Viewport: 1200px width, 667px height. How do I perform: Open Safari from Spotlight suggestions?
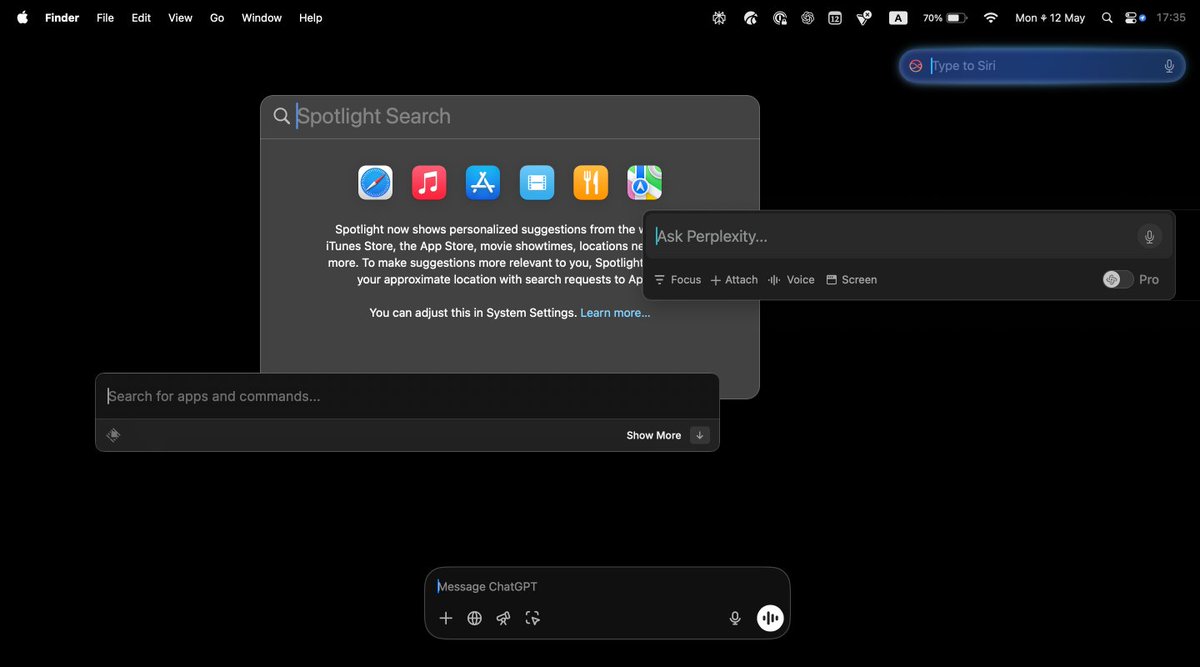(375, 183)
